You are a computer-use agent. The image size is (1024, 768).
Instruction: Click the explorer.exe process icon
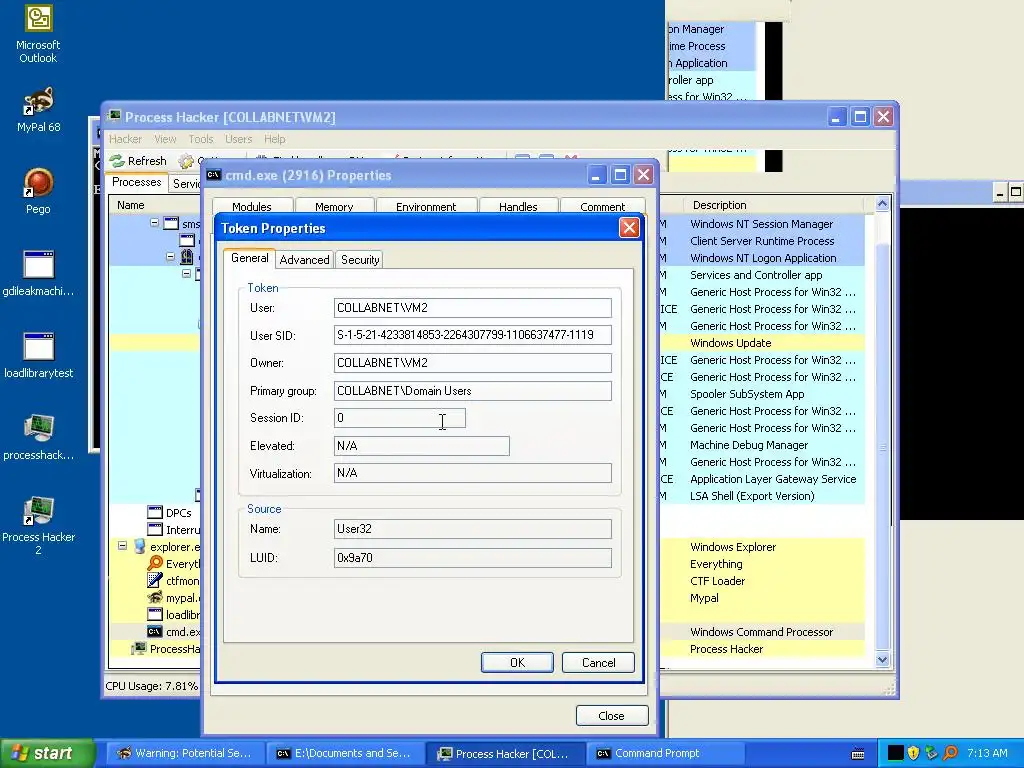[x=139, y=547]
